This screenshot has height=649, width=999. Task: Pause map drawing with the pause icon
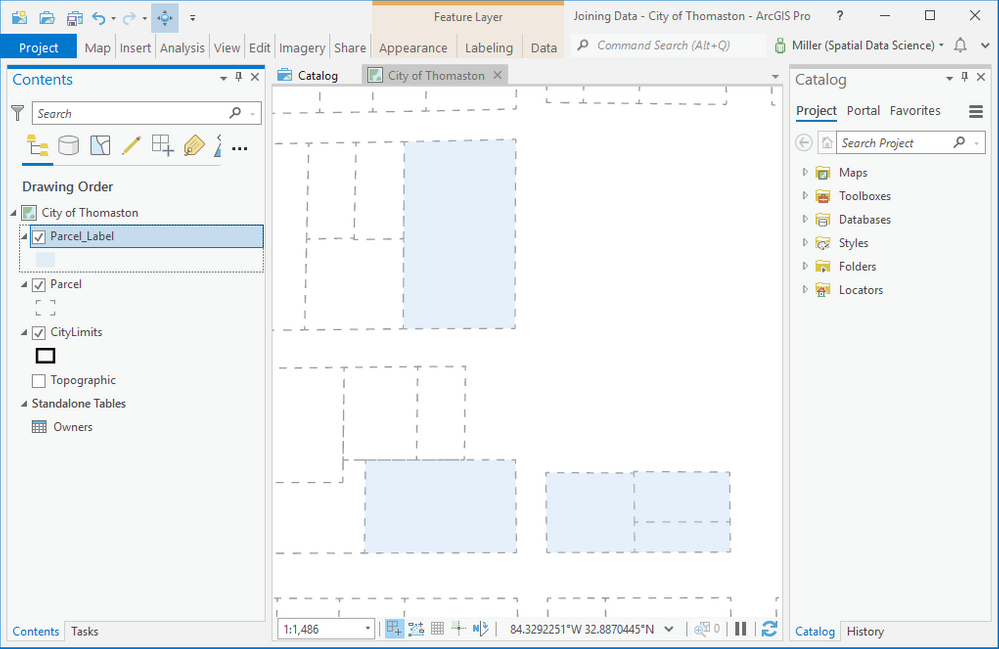[x=741, y=629]
